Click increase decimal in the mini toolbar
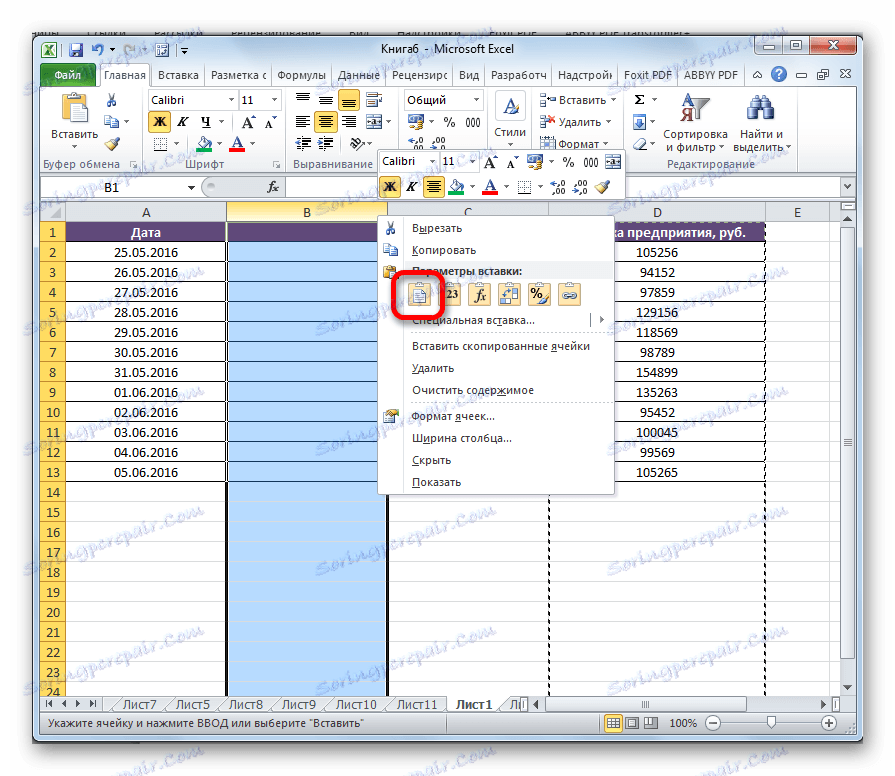 [x=558, y=187]
